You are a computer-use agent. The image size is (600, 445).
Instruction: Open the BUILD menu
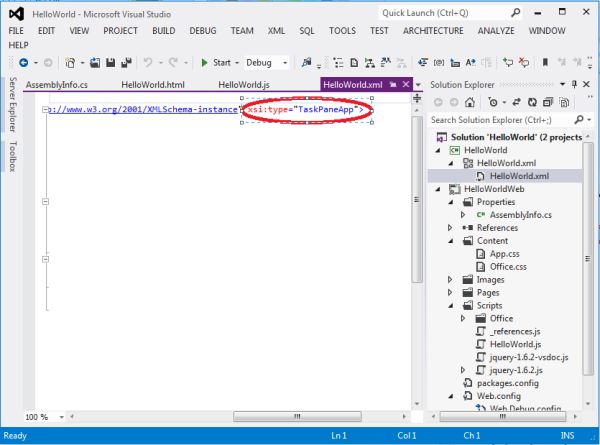164,31
